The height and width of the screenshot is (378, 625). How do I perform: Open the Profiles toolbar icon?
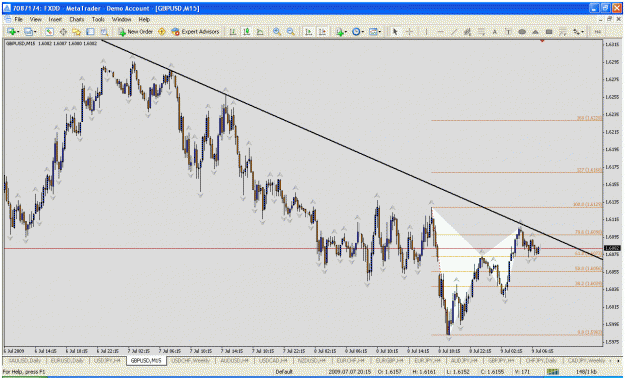[x=29, y=32]
